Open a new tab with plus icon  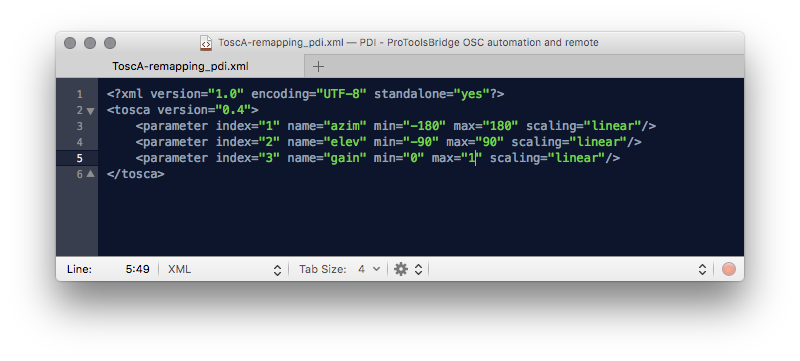click(x=318, y=66)
